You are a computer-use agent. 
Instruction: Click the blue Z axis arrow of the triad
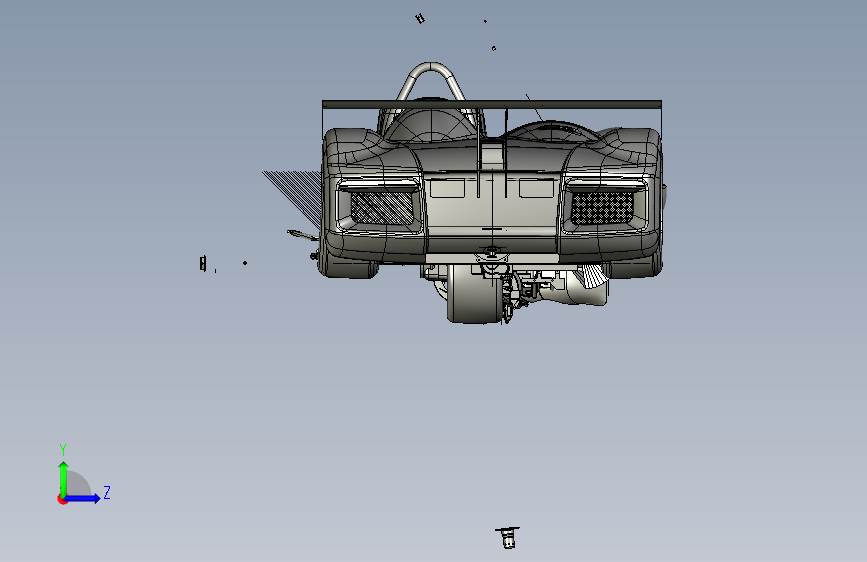coord(83,498)
